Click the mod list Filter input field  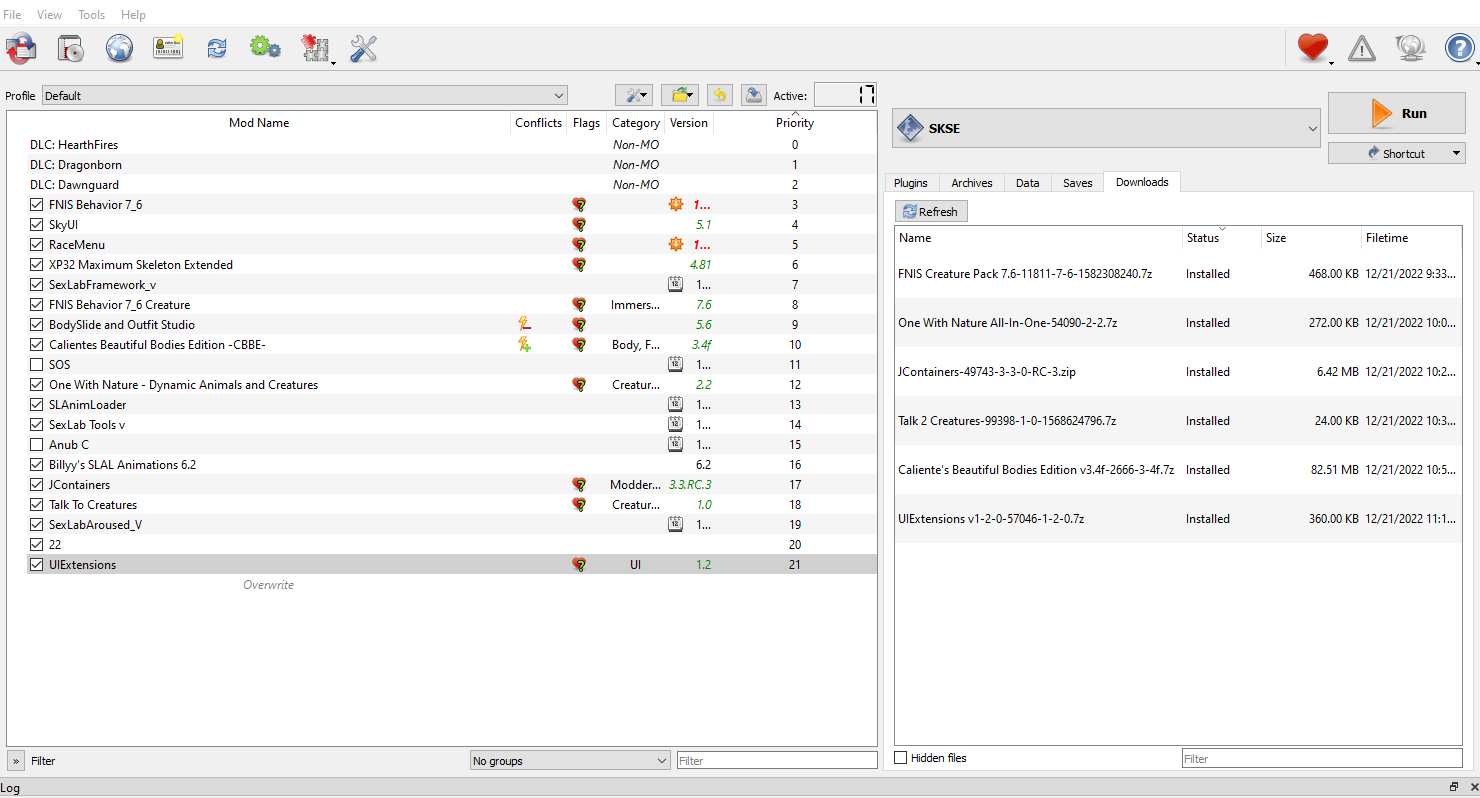click(777, 761)
